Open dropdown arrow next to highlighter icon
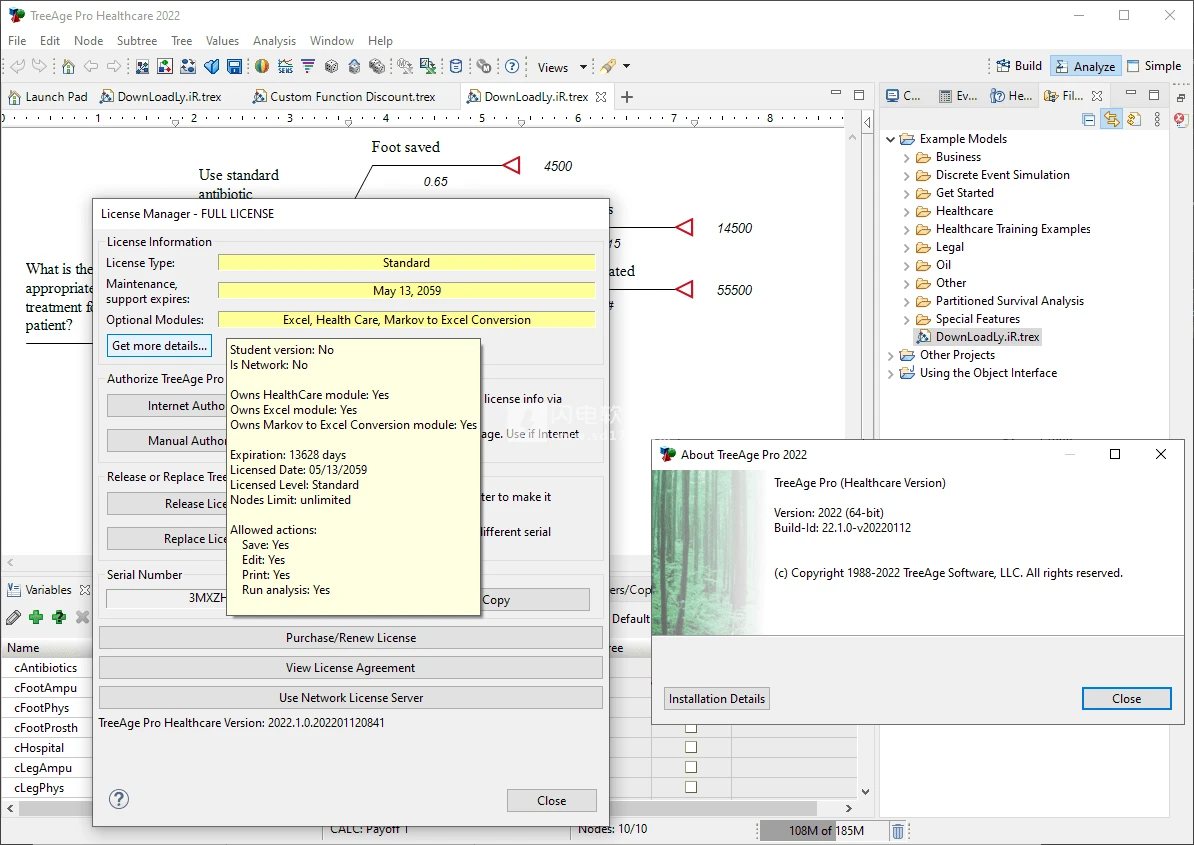 tap(627, 67)
